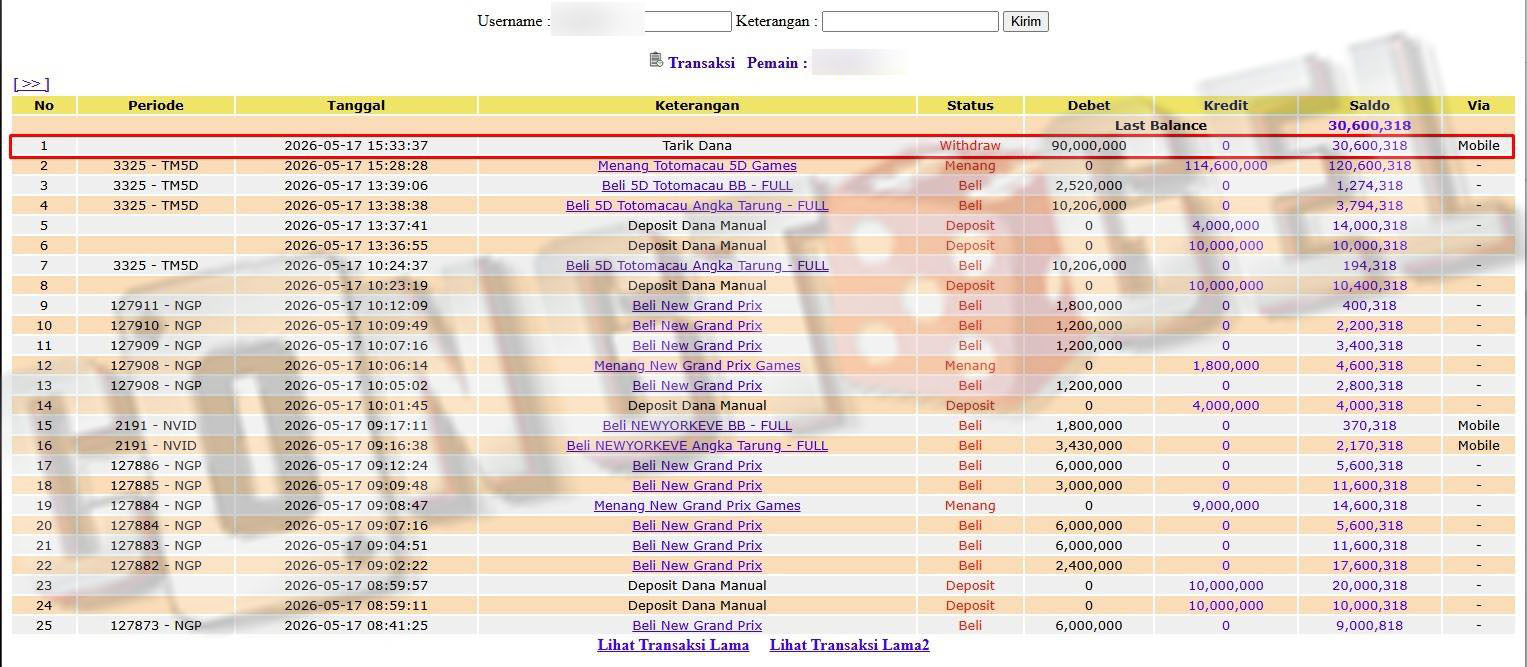Click the Kirim button
The image size is (1527, 667).
pyautogui.click(x=1026, y=21)
